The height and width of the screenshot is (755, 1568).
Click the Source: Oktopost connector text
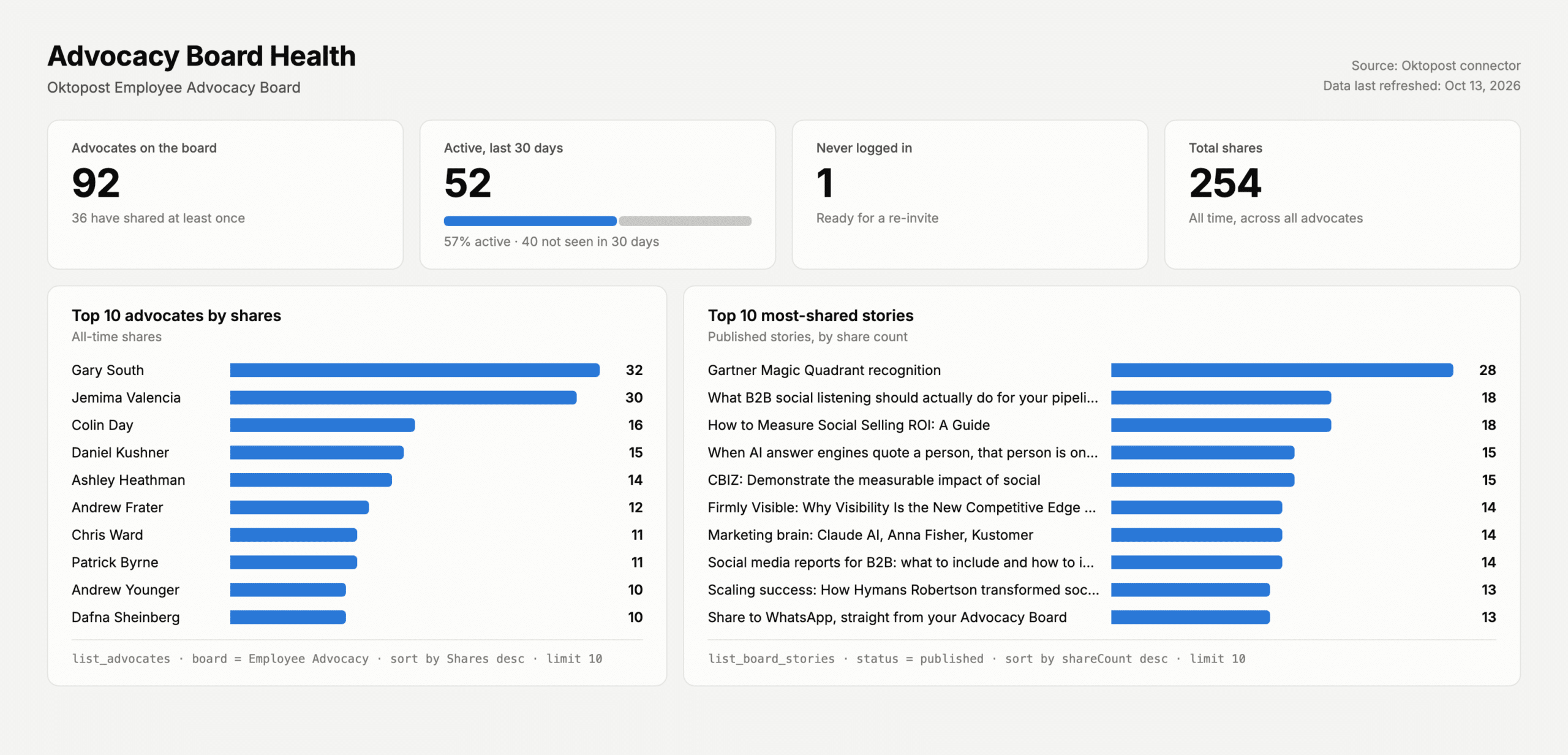(x=1436, y=66)
